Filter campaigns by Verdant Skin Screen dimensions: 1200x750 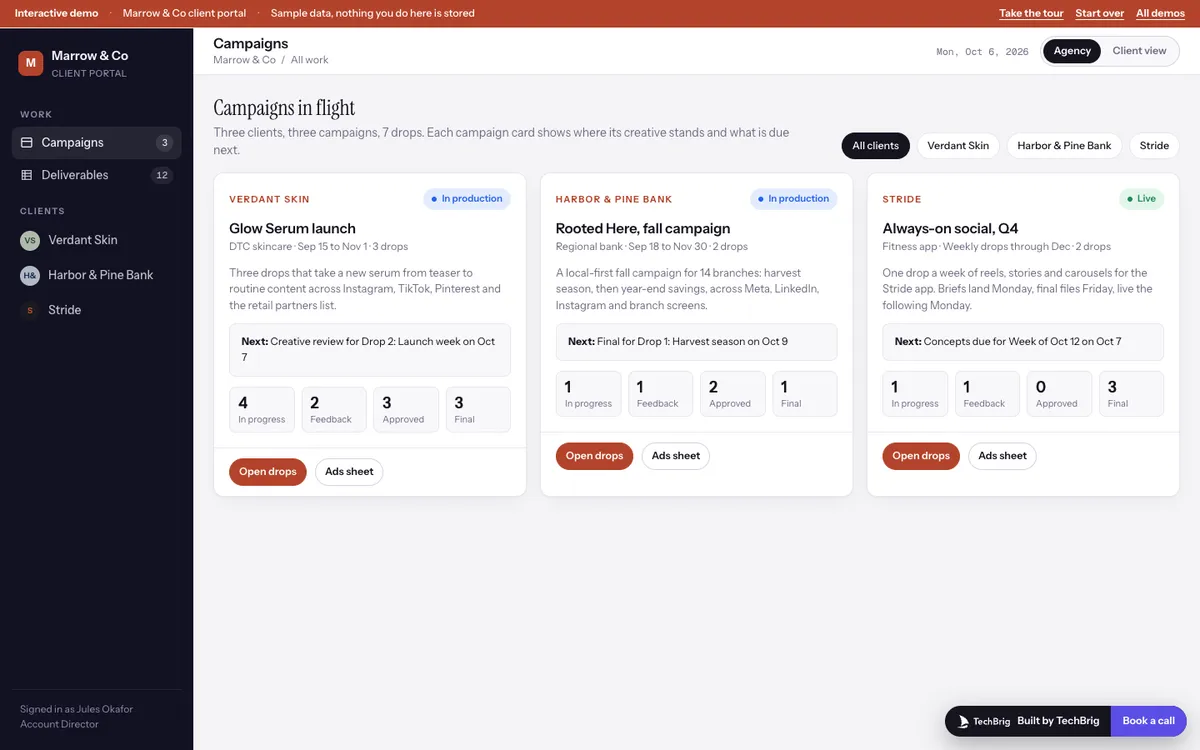pos(958,146)
